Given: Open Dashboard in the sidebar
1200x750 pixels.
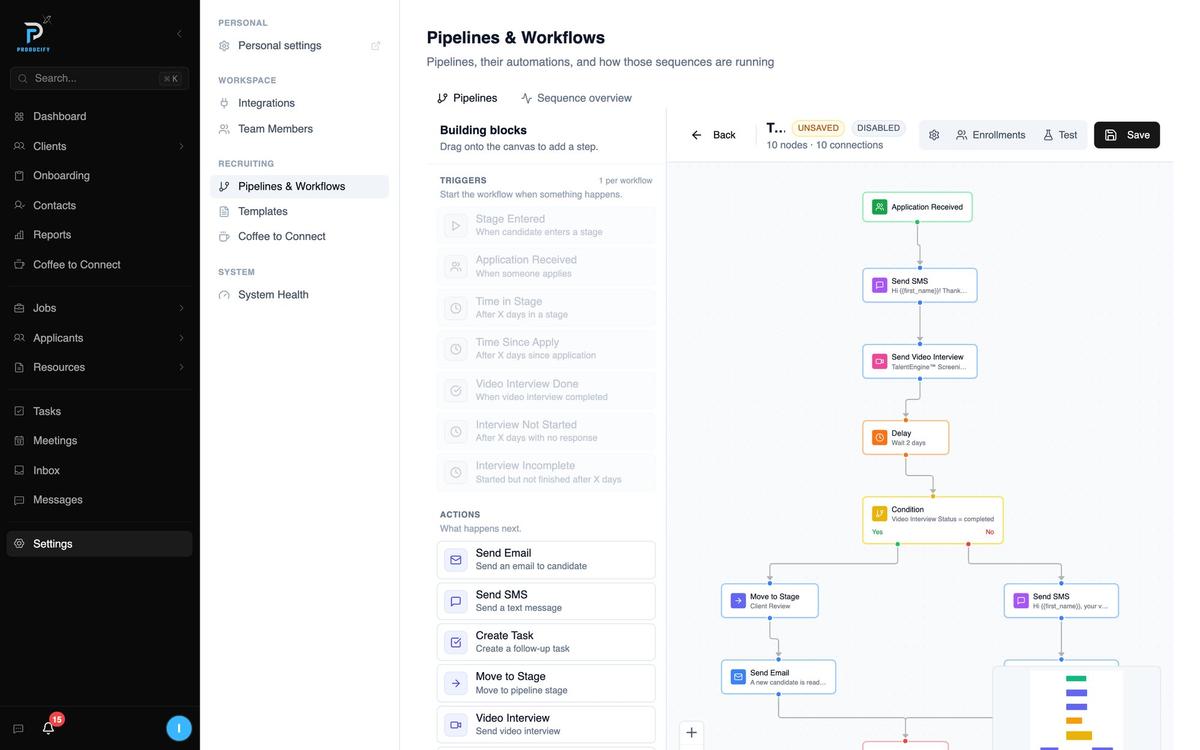Looking at the screenshot, I should [99, 116].
